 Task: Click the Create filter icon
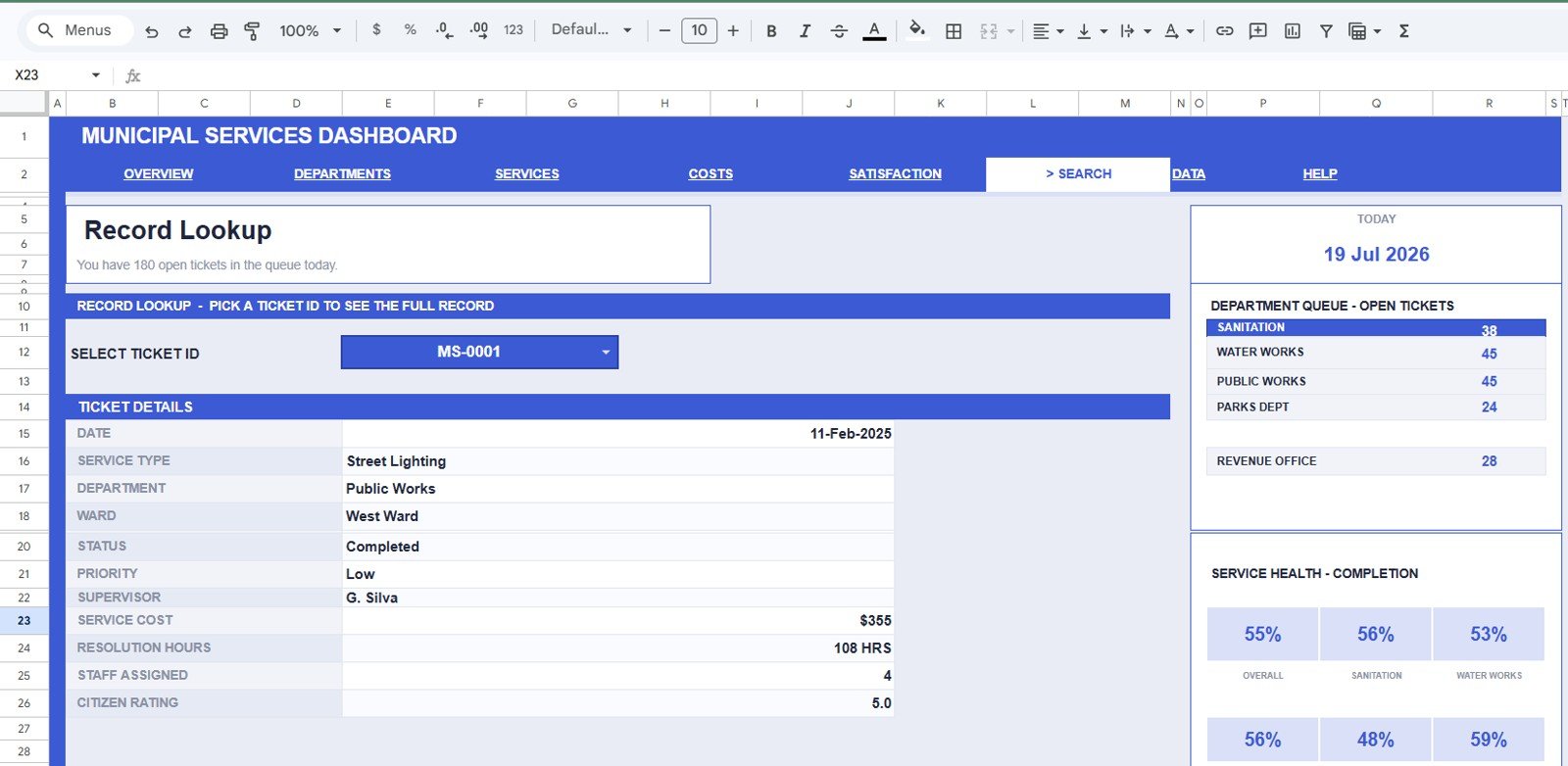[x=1326, y=31]
